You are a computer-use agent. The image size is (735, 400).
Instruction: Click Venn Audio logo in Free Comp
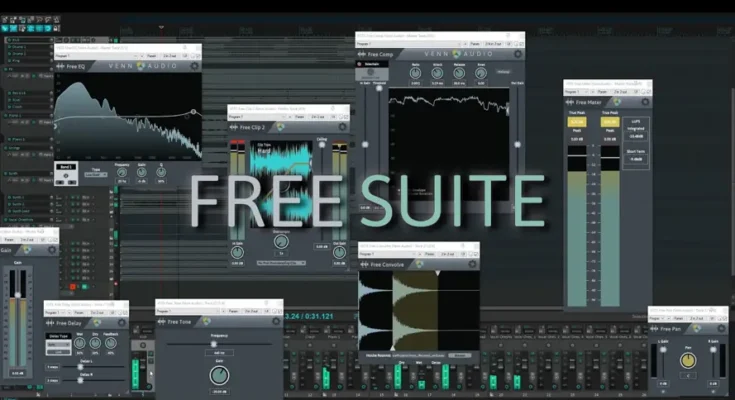coord(457,54)
